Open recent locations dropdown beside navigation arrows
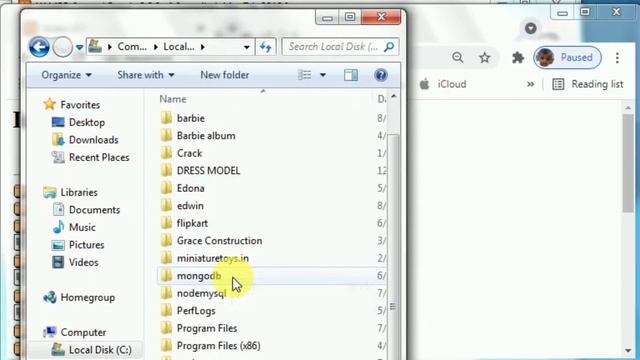Viewport: 640px width, 360px height. pos(80,47)
